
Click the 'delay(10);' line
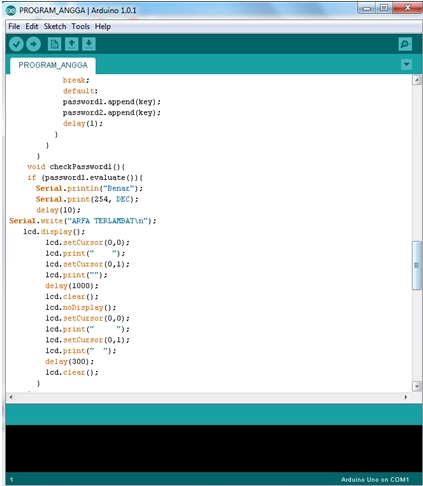click(58, 210)
